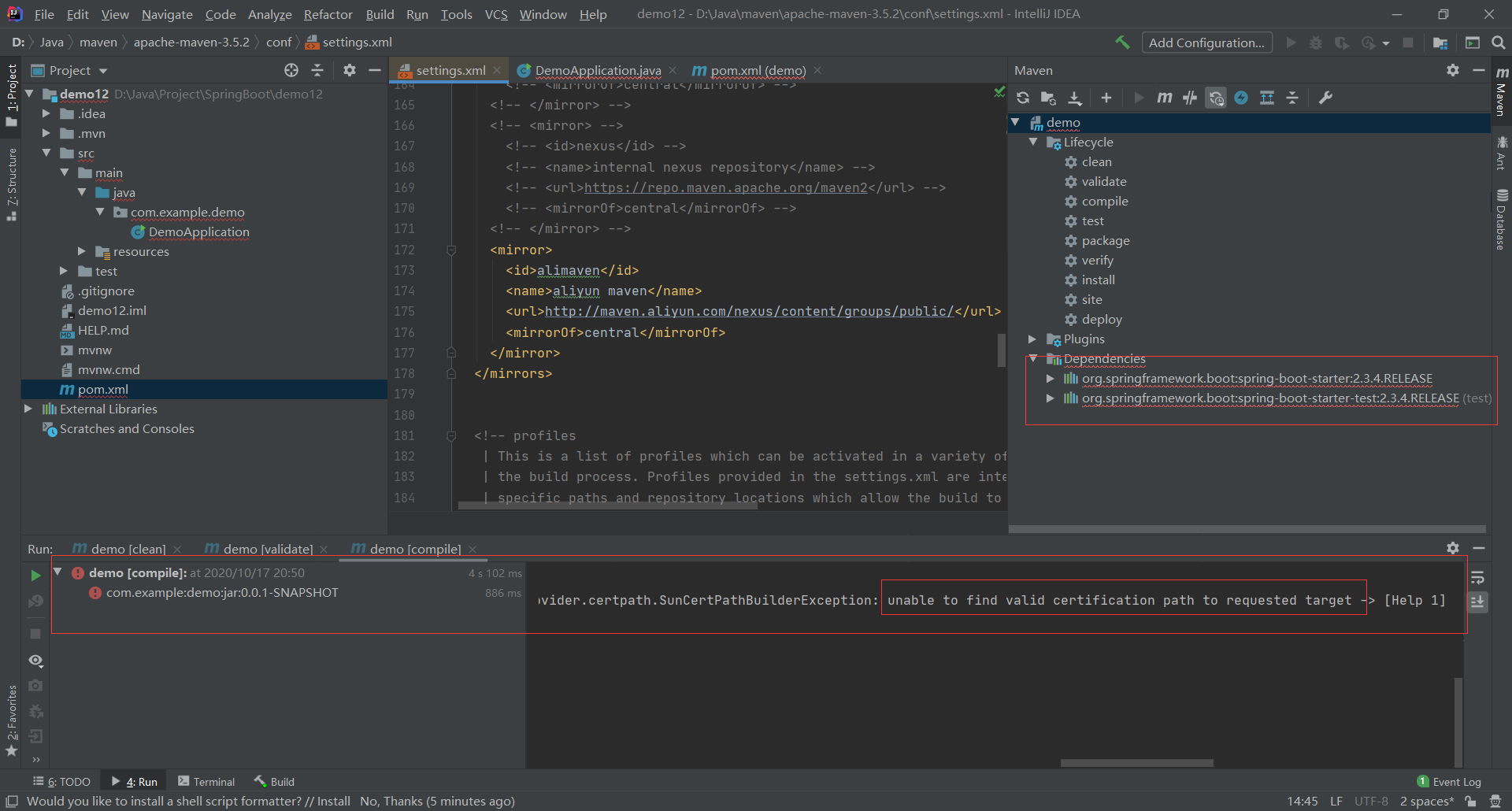Open Maven settings wrench icon
Screen dimensions: 1512x811
pos(1326,98)
